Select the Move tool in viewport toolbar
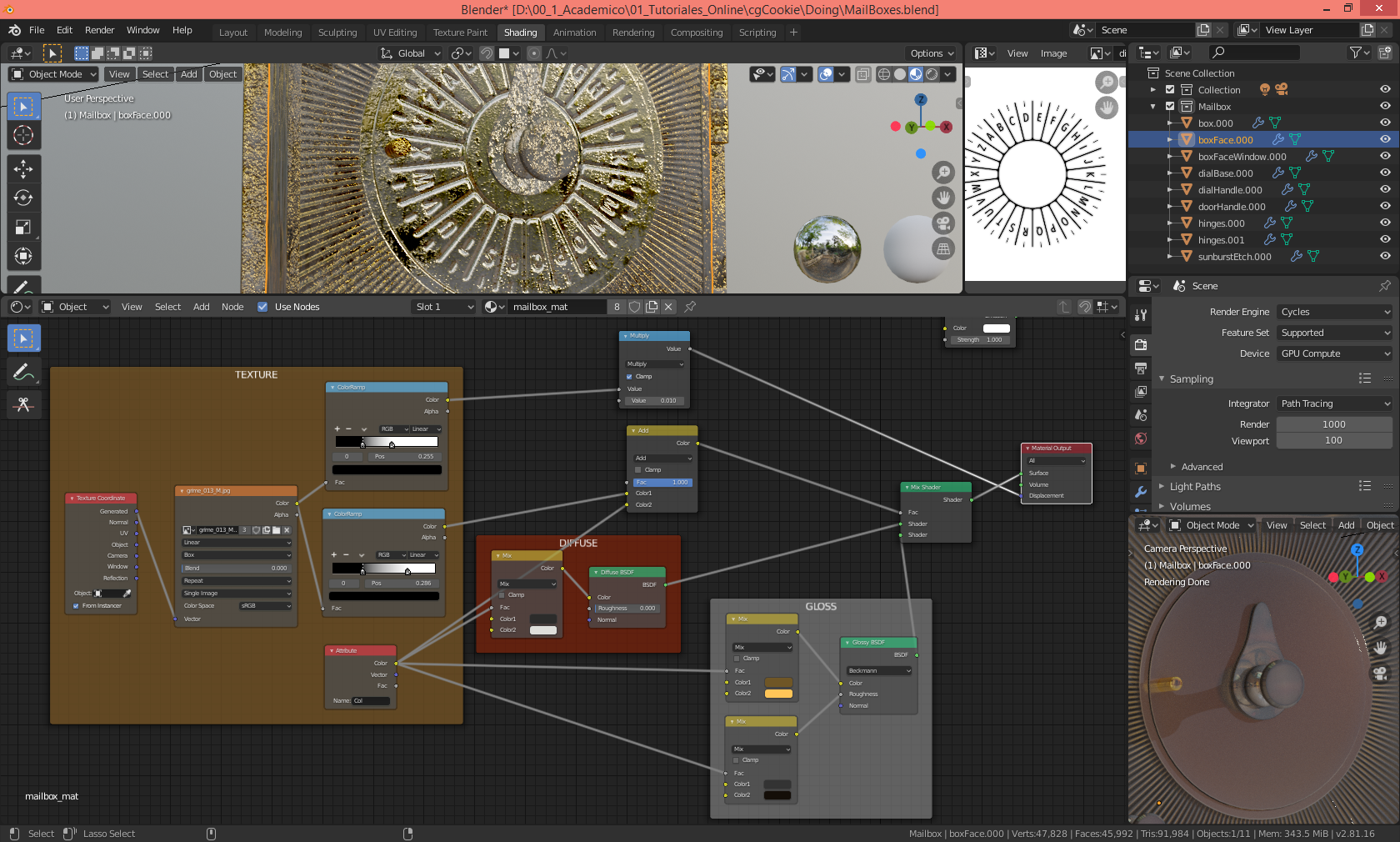Viewport: 1400px width, 842px height. (23, 168)
